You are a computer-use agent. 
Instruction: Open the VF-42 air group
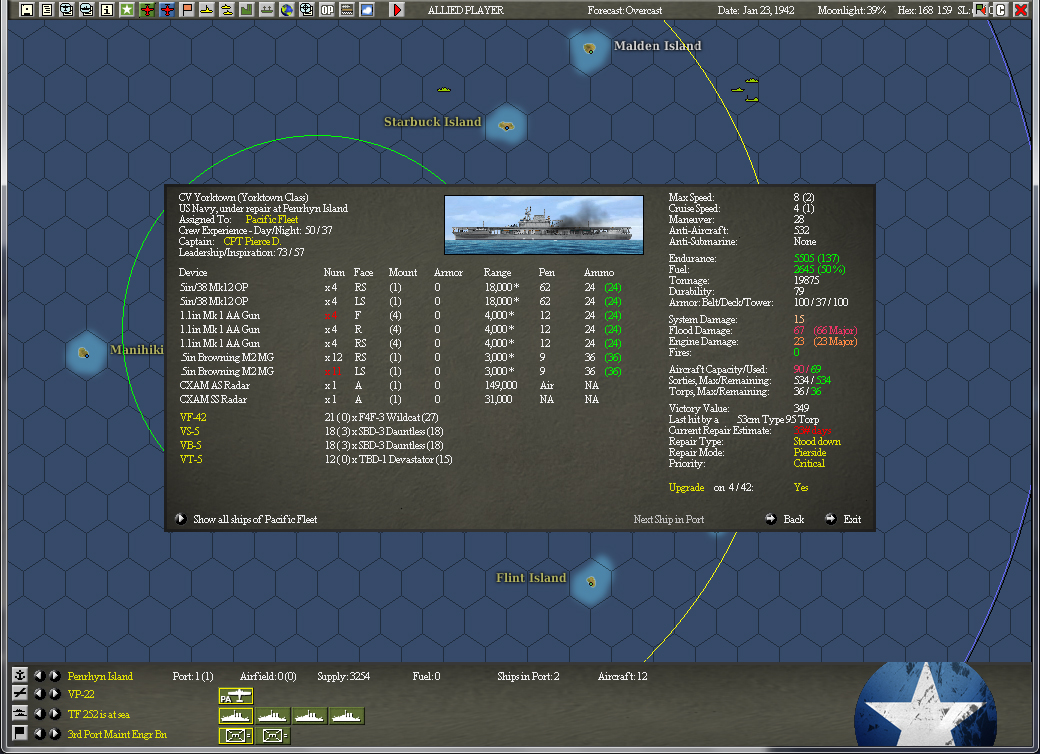click(193, 417)
